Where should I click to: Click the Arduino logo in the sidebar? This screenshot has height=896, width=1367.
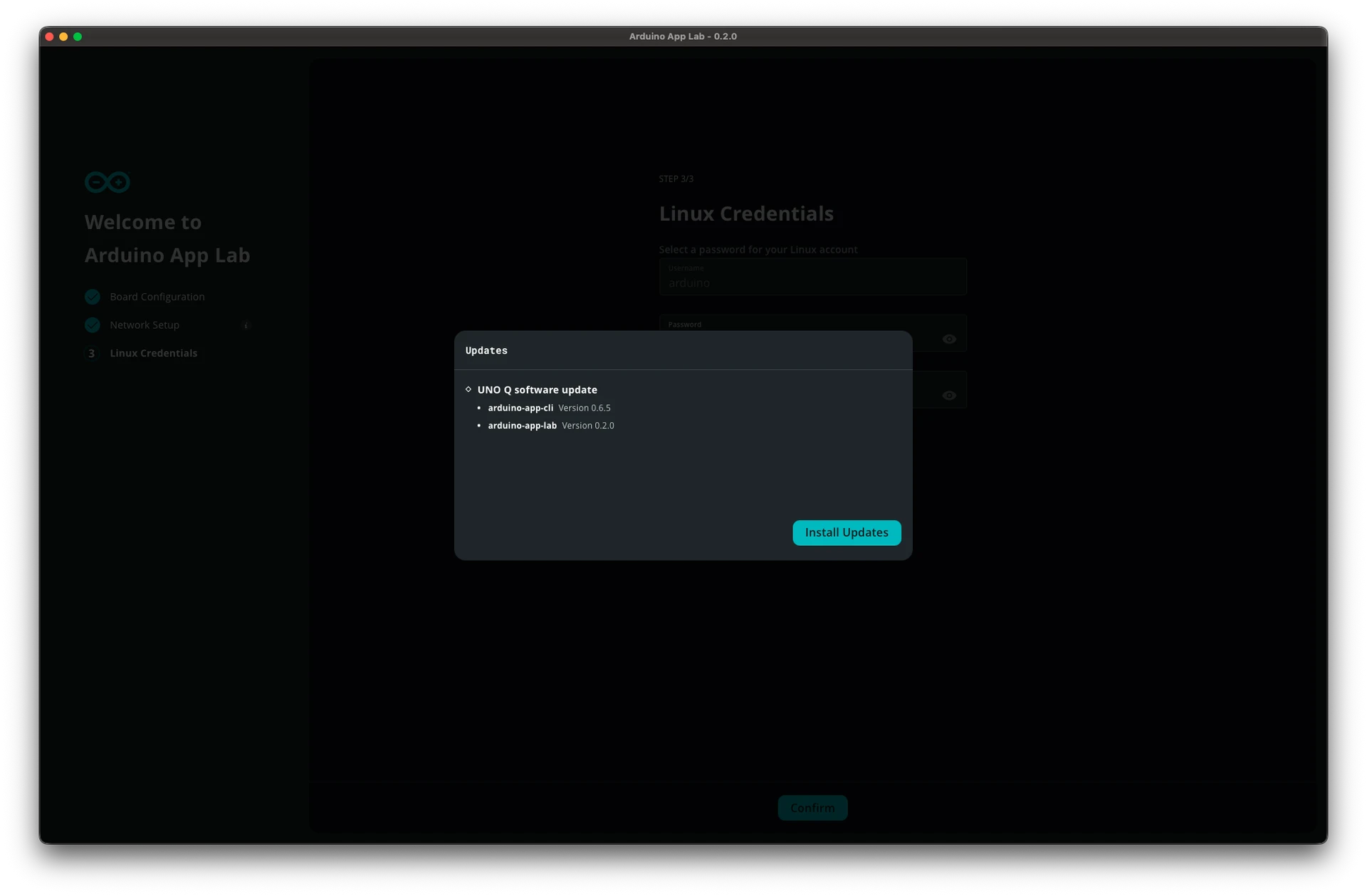click(x=107, y=182)
